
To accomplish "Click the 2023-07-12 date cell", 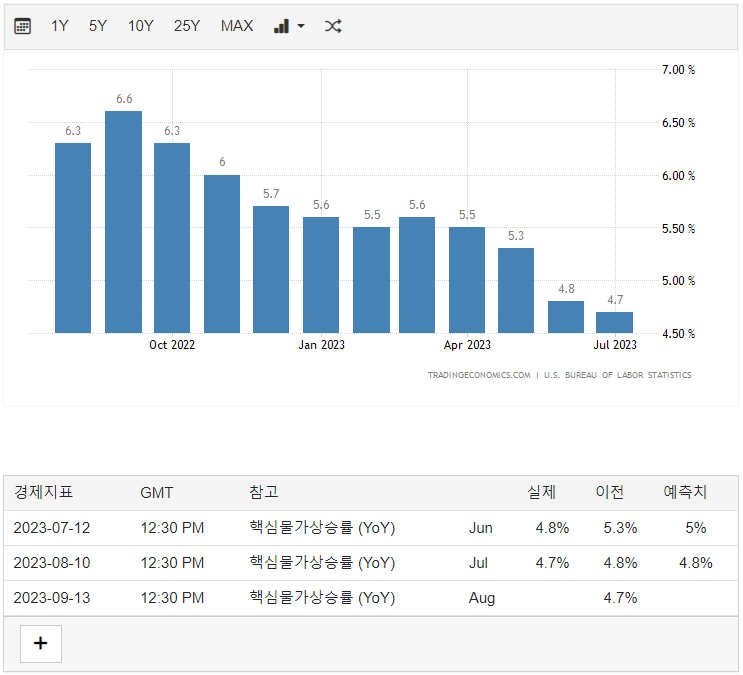I will click(52, 528).
